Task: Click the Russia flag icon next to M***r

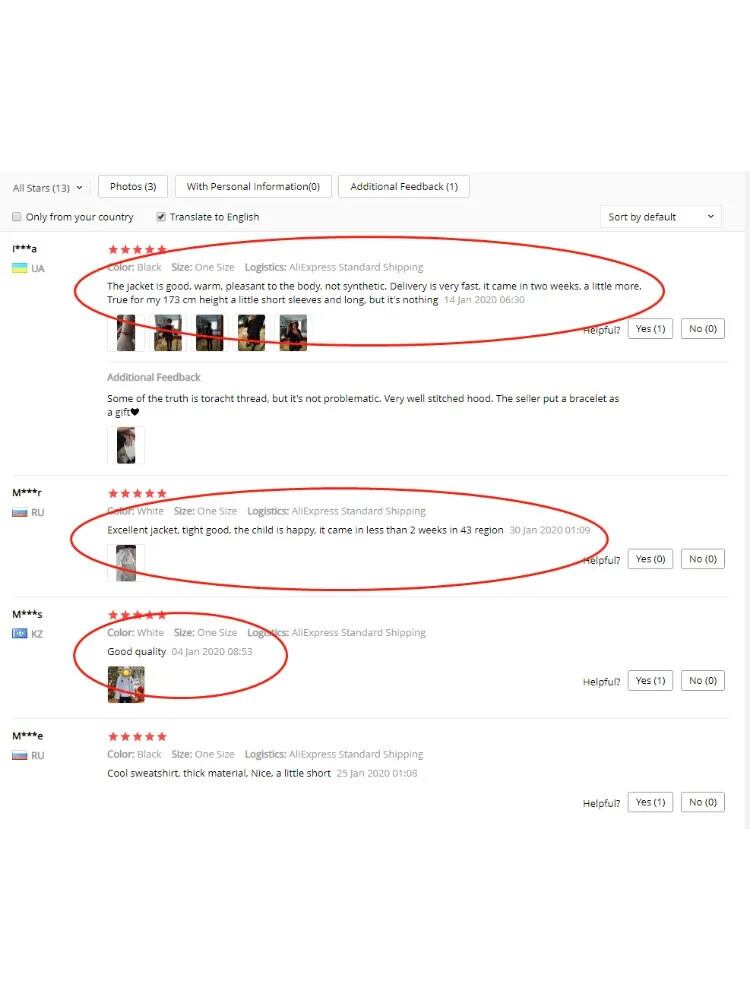Action: click(20, 512)
